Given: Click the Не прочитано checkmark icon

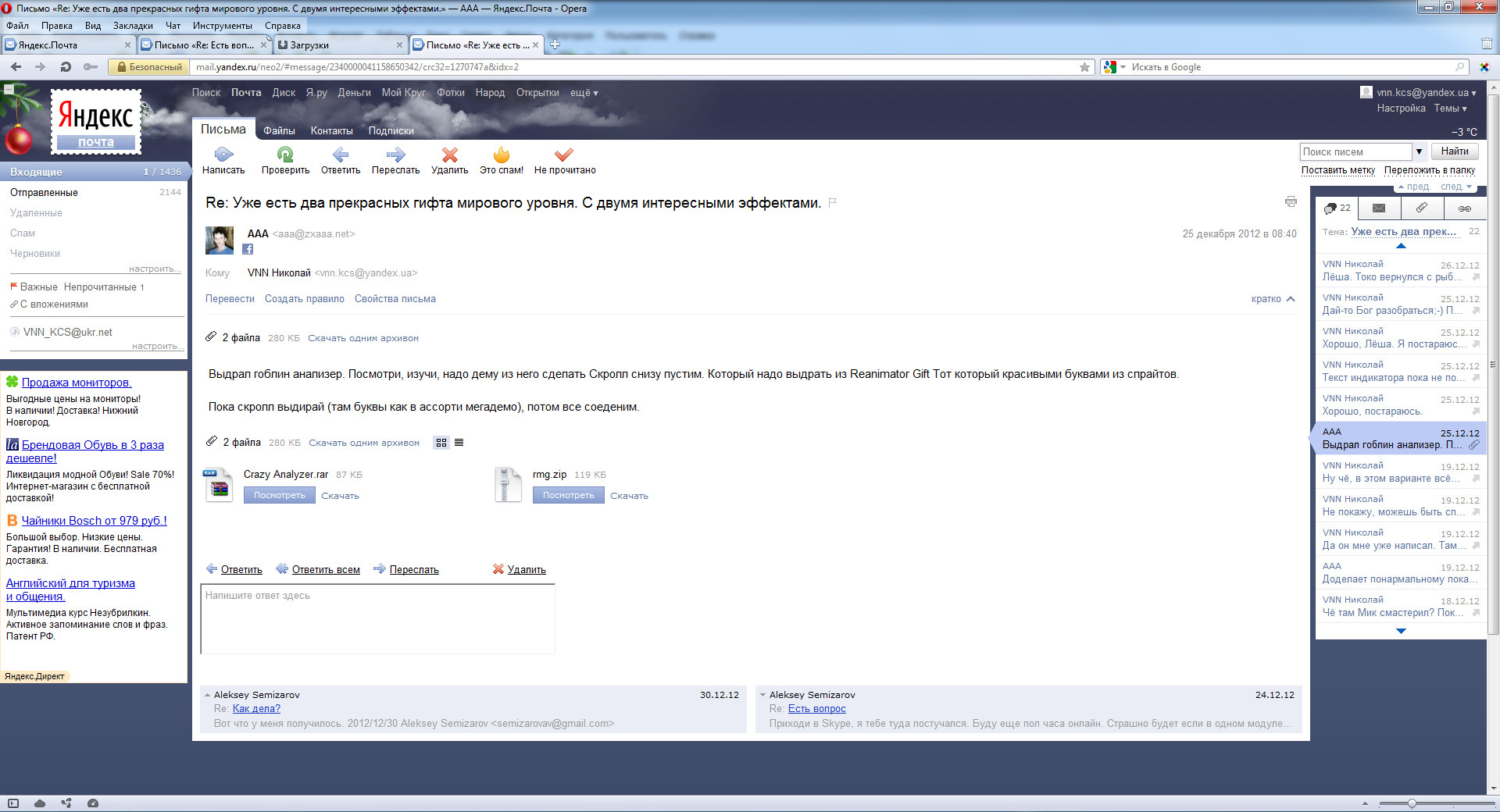Looking at the screenshot, I should [564, 155].
